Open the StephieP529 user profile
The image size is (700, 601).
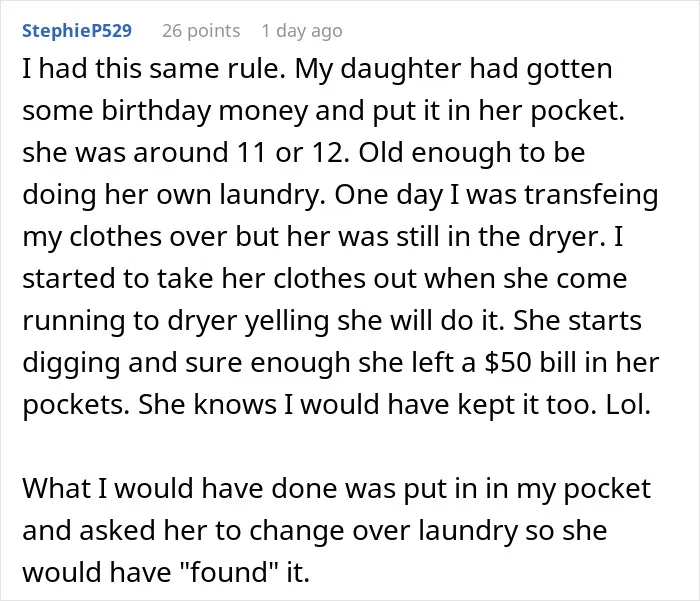click(x=77, y=31)
